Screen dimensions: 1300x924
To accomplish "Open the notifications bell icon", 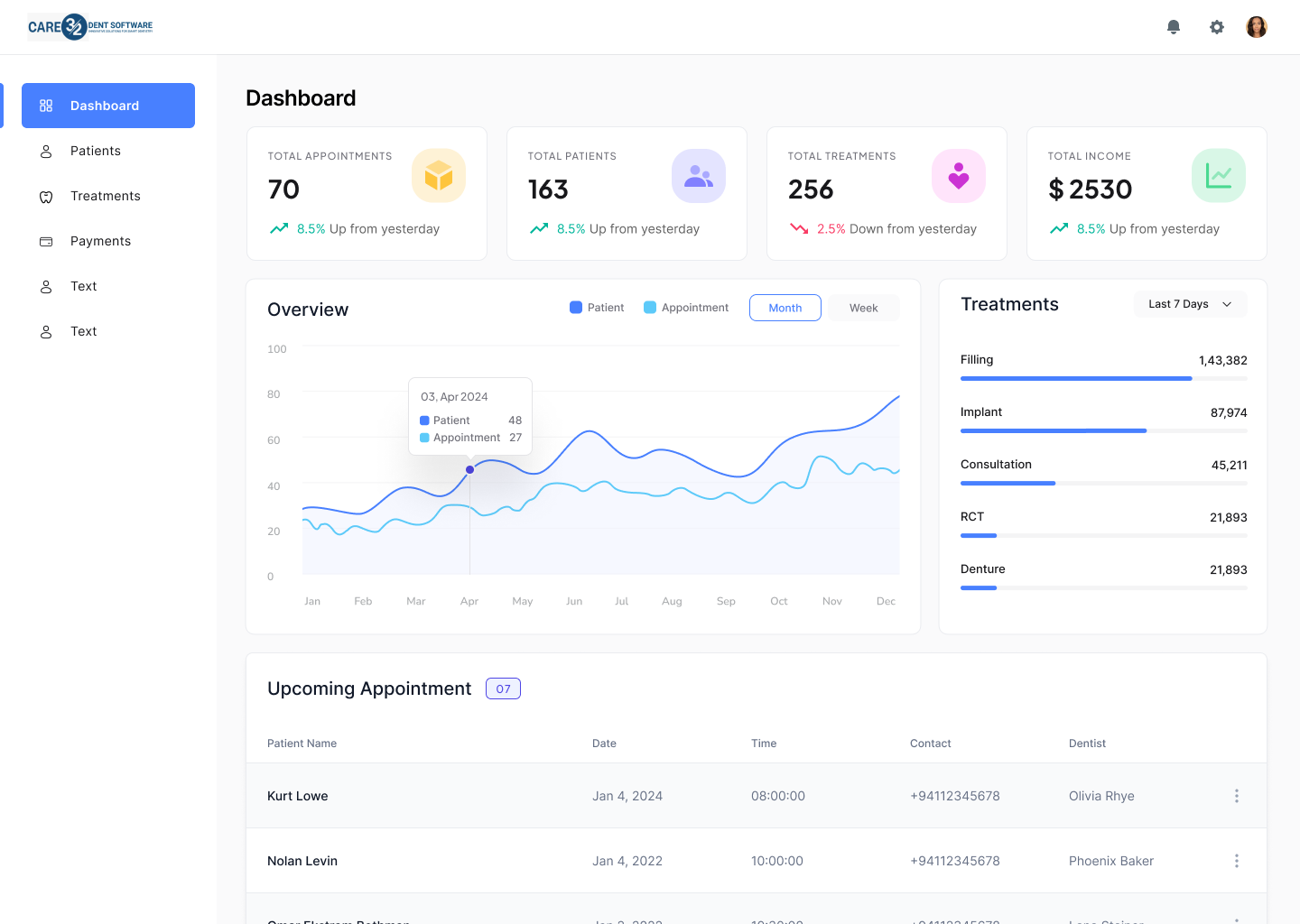I will pyautogui.click(x=1174, y=27).
